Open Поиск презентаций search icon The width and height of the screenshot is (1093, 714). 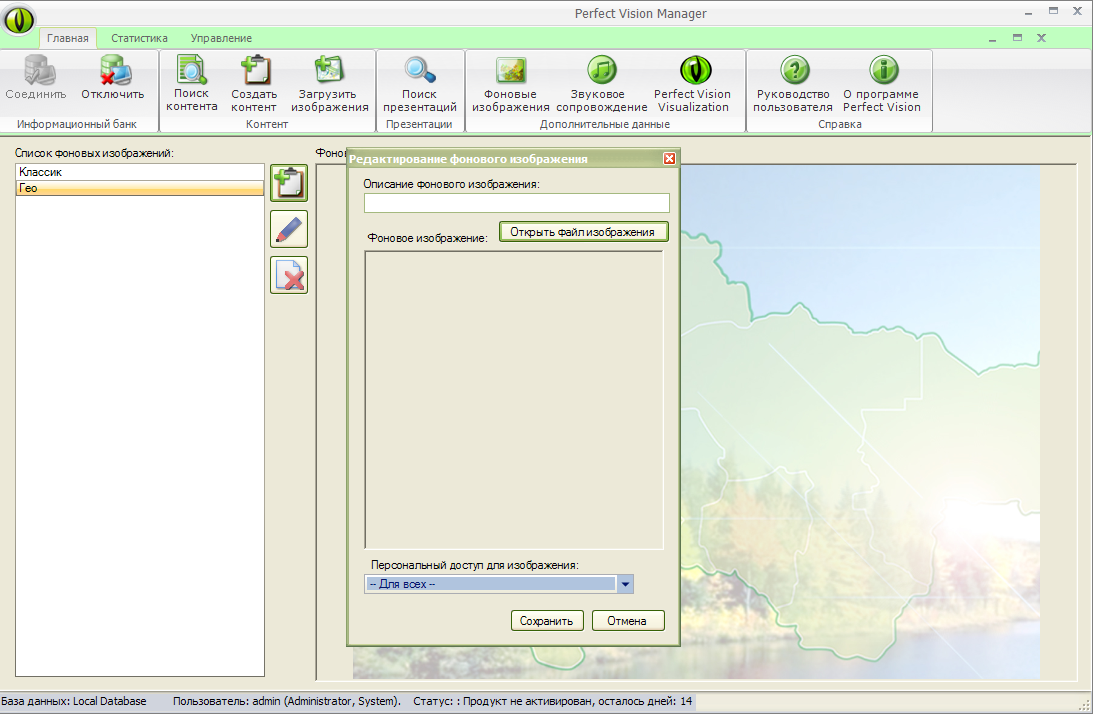[420, 70]
